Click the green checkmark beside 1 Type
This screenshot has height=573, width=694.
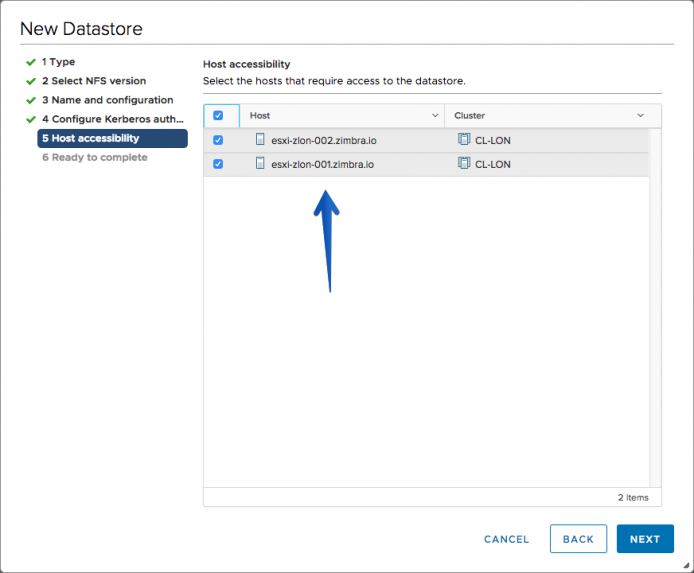tap(31, 62)
